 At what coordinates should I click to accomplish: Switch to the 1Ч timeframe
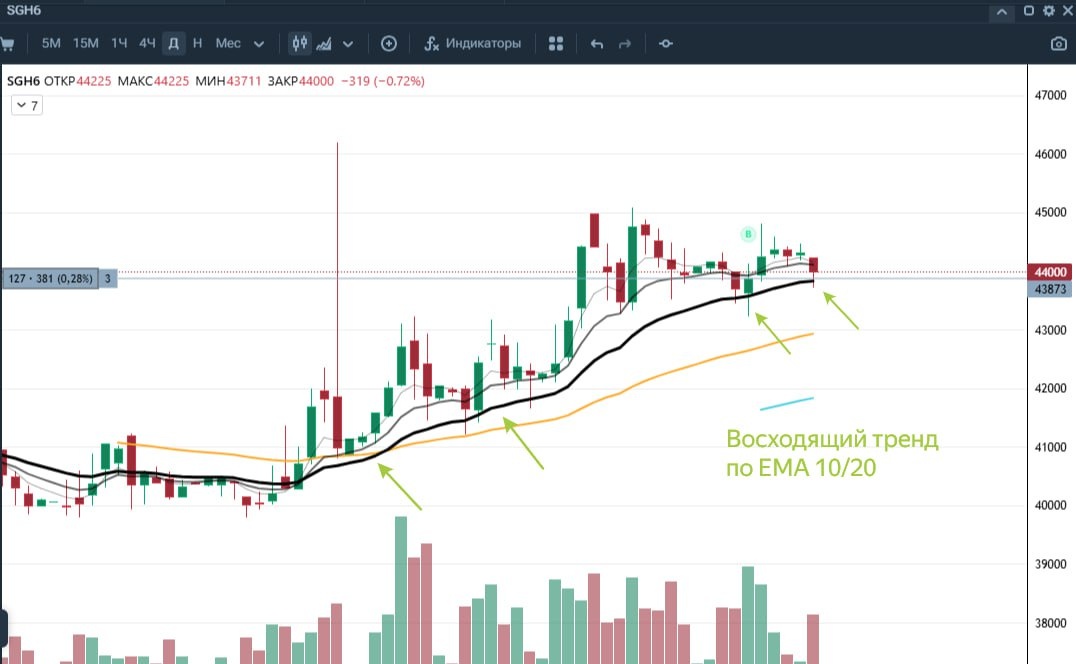119,43
